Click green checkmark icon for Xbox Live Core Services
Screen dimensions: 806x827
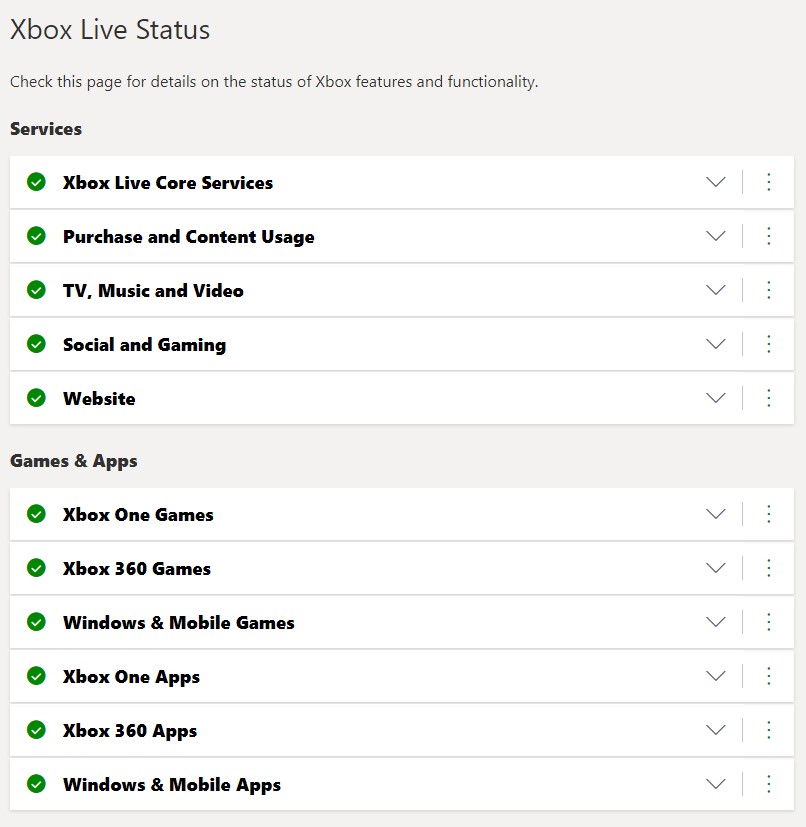[x=36, y=182]
